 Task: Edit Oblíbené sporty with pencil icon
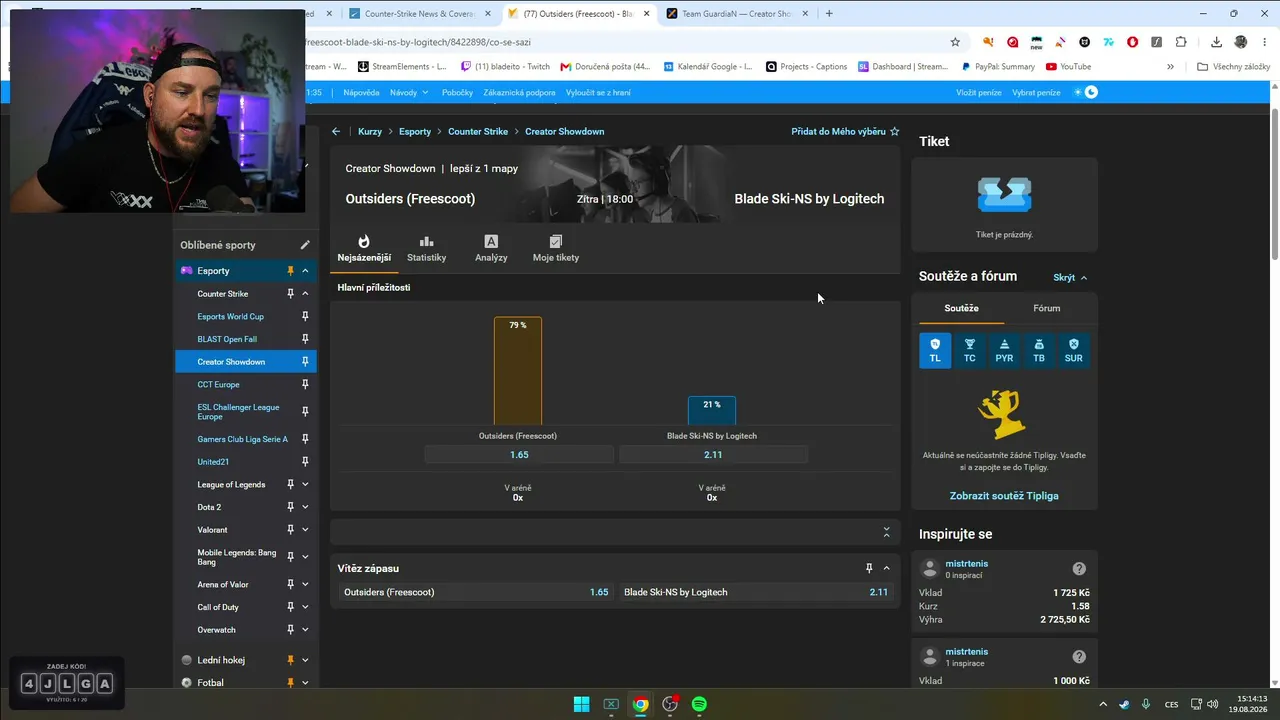[x=305, y=245]
